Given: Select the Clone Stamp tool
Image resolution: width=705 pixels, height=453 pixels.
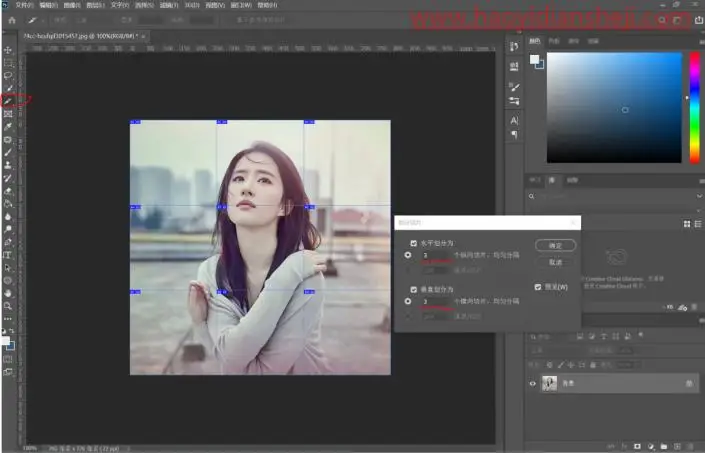Looking at the screenshot, I should point(8,165).
